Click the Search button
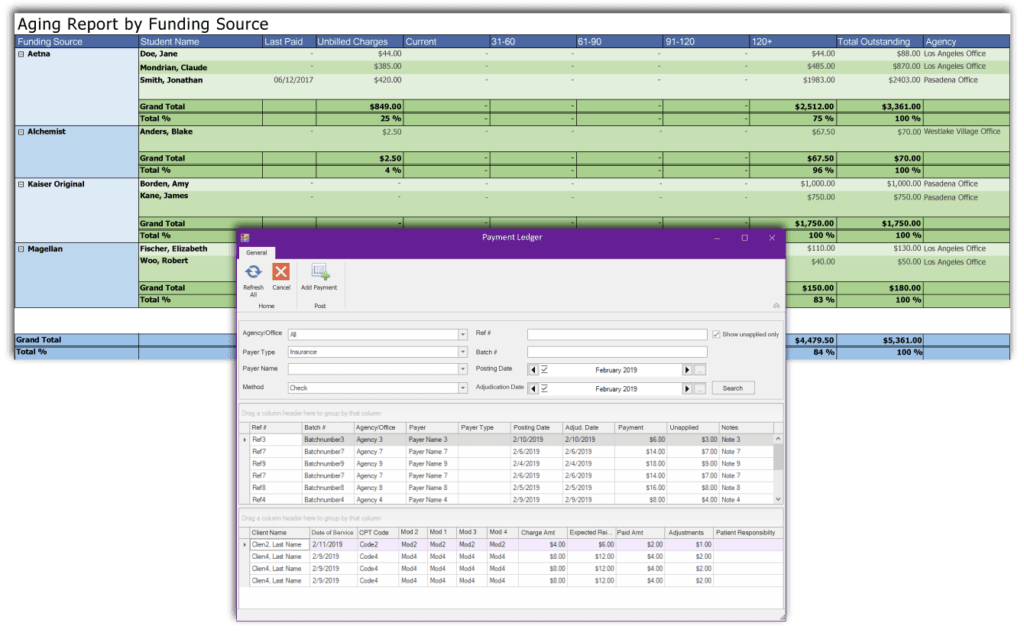The width and height of the screenshot is (1024, 633). tap(733, 388)
